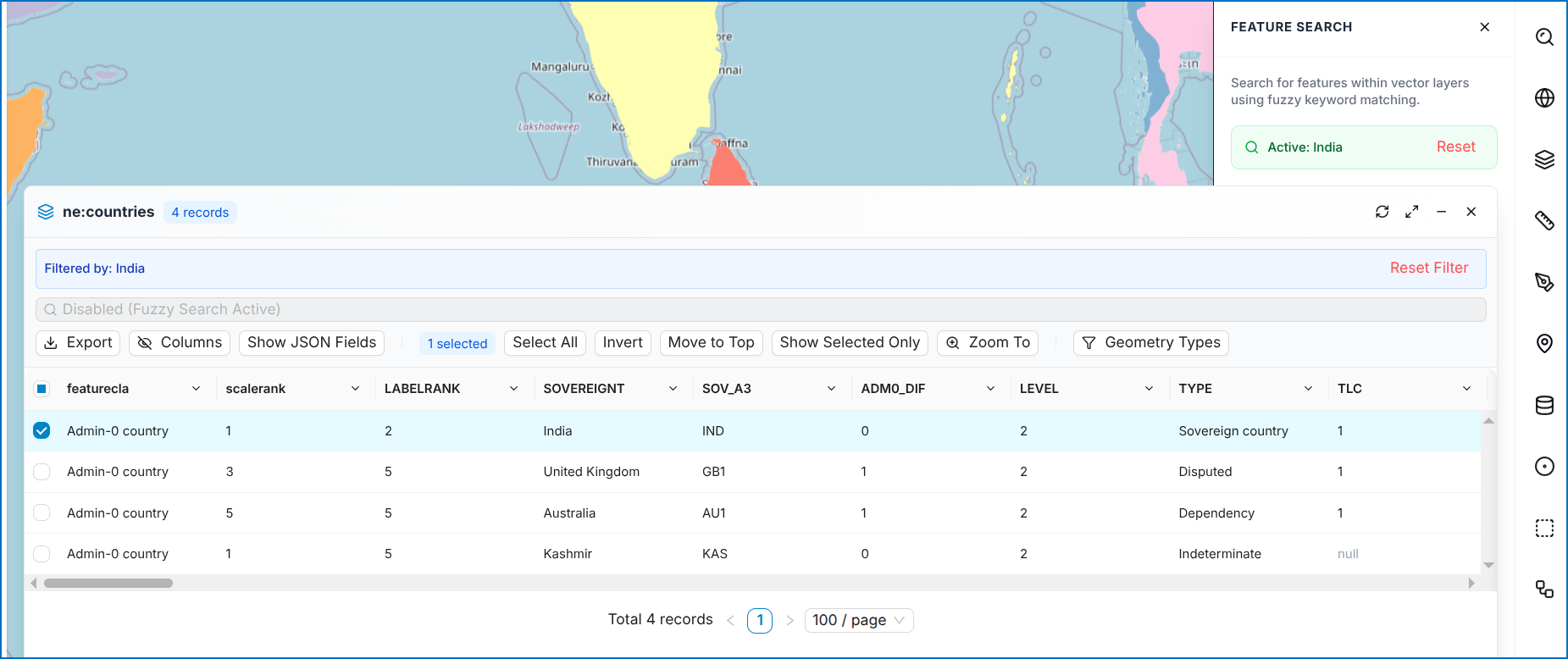Close the ne:countries table panel
Screen dimensions: 1568x659
1471,212
